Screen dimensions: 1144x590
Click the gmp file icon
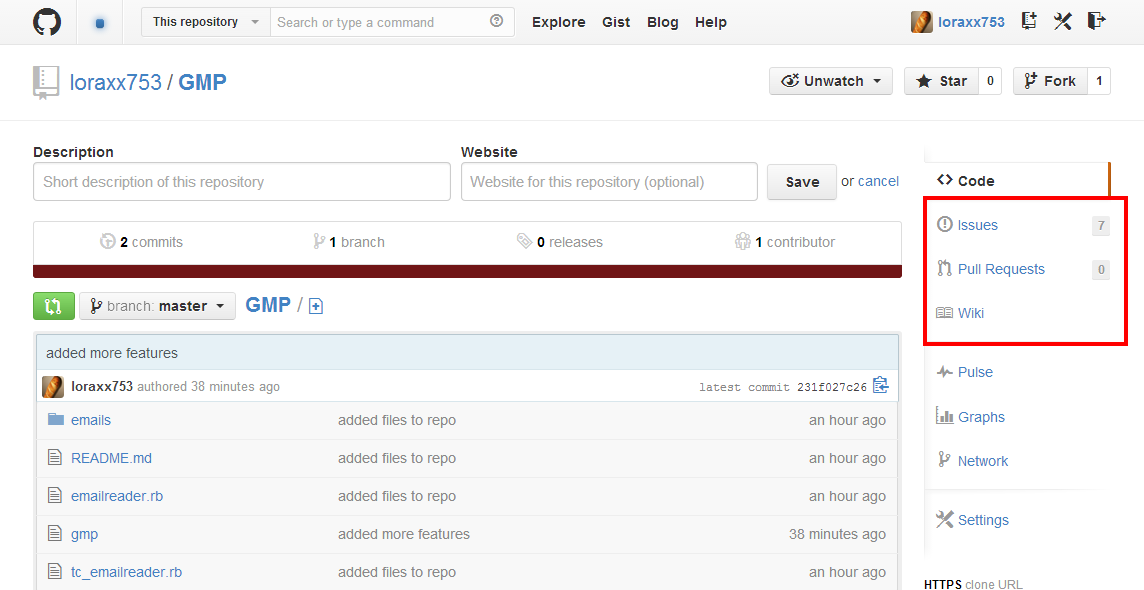[x=55, y=533]
